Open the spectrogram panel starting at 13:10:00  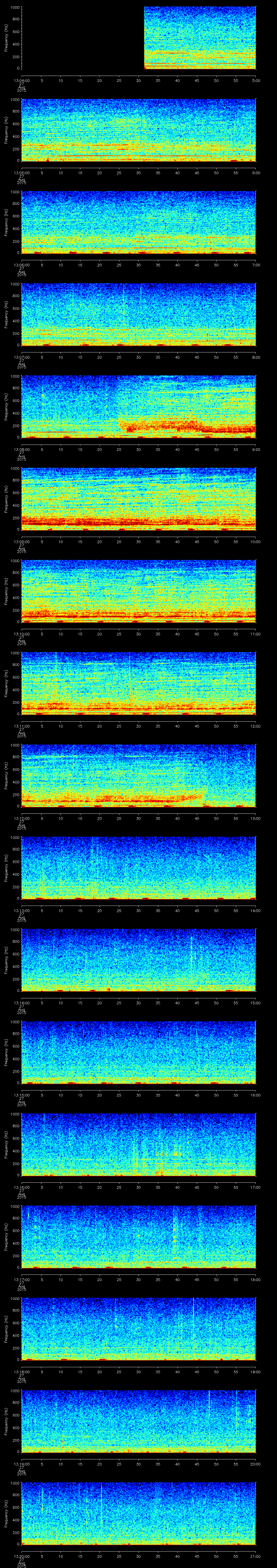coord(139,592)
